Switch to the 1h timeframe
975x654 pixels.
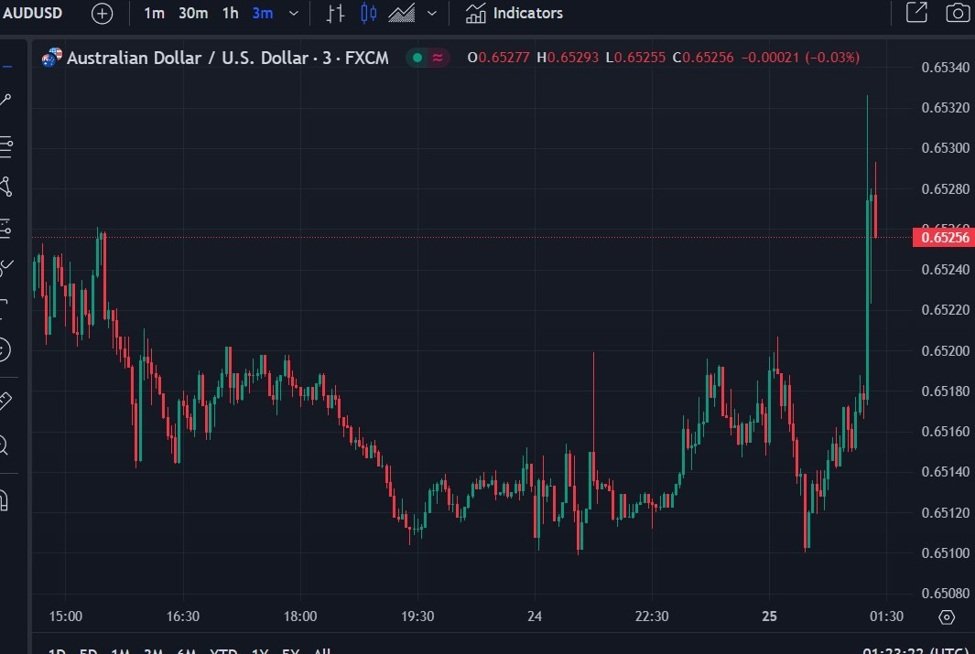click(230, 13)
